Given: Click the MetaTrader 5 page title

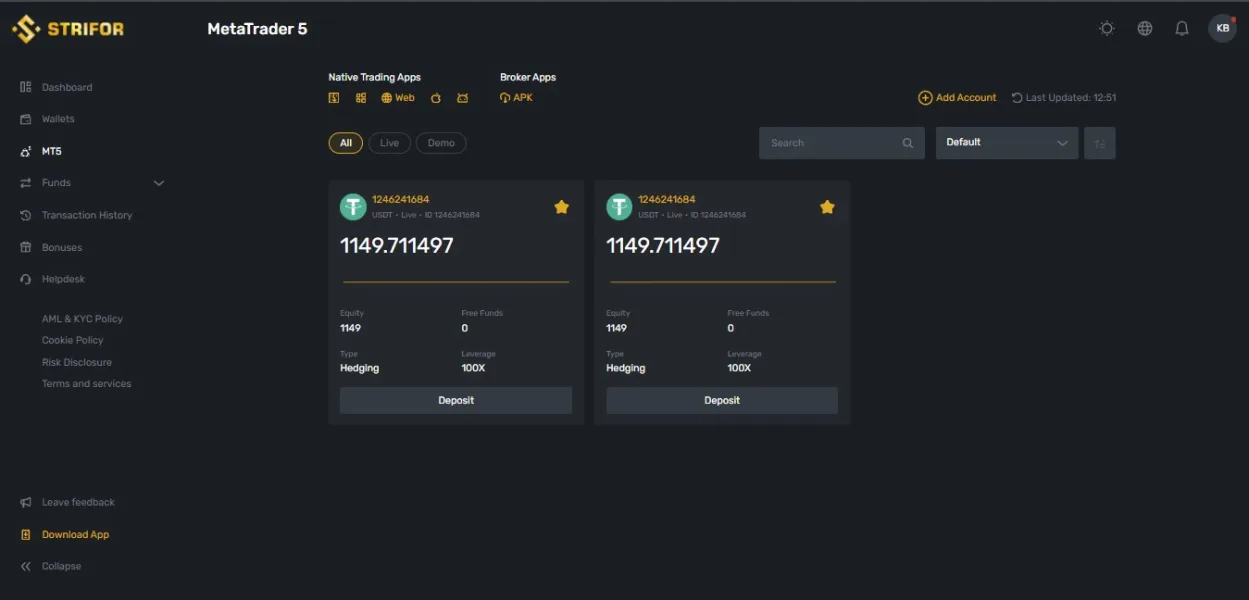Looking at the screenshot, I should tap(257, 29).
